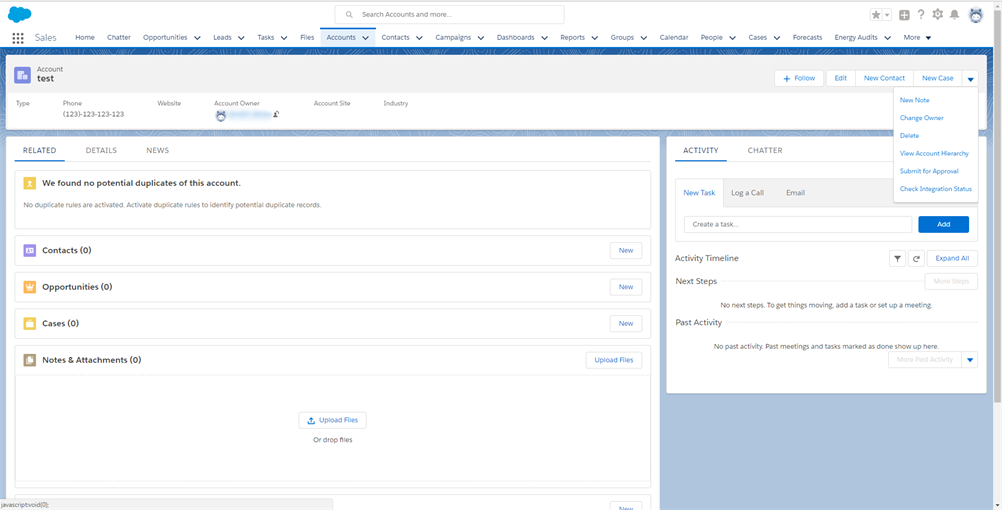Viewport: 1002px width, 510px height.
Task: Switch to the NEWS tab
Action: pos(157,150)
